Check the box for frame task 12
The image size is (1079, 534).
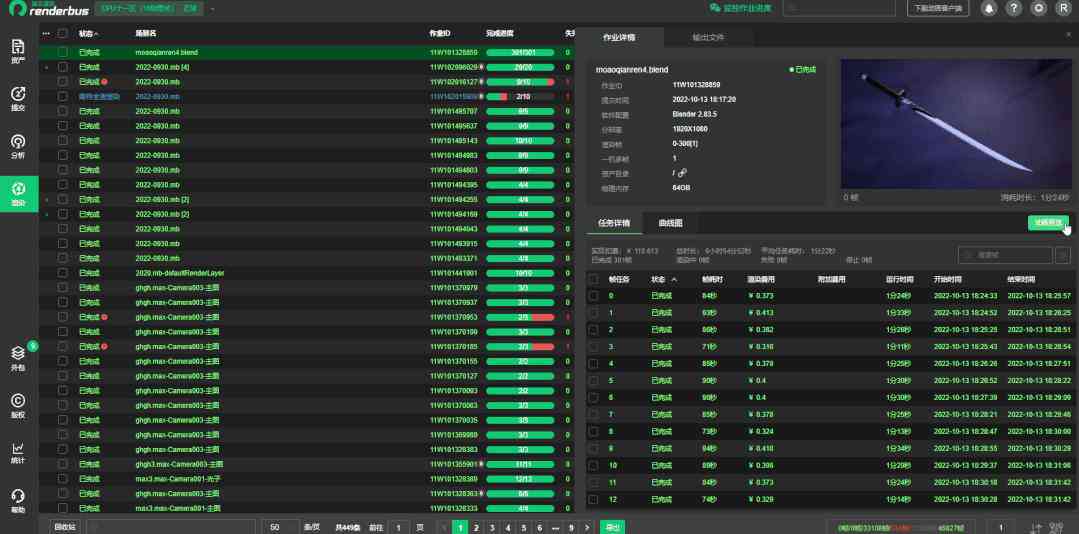(x=593, y=500)
